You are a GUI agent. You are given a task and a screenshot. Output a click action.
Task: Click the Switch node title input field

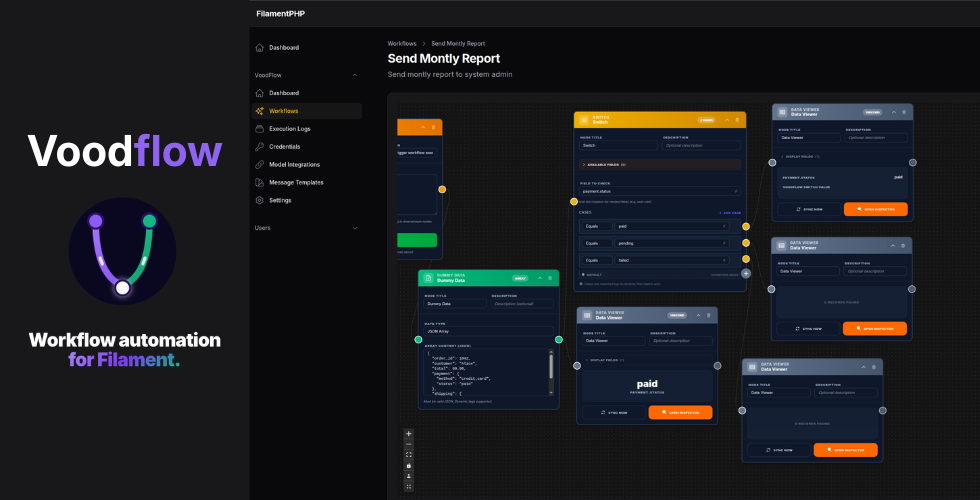tap(617, 146)
